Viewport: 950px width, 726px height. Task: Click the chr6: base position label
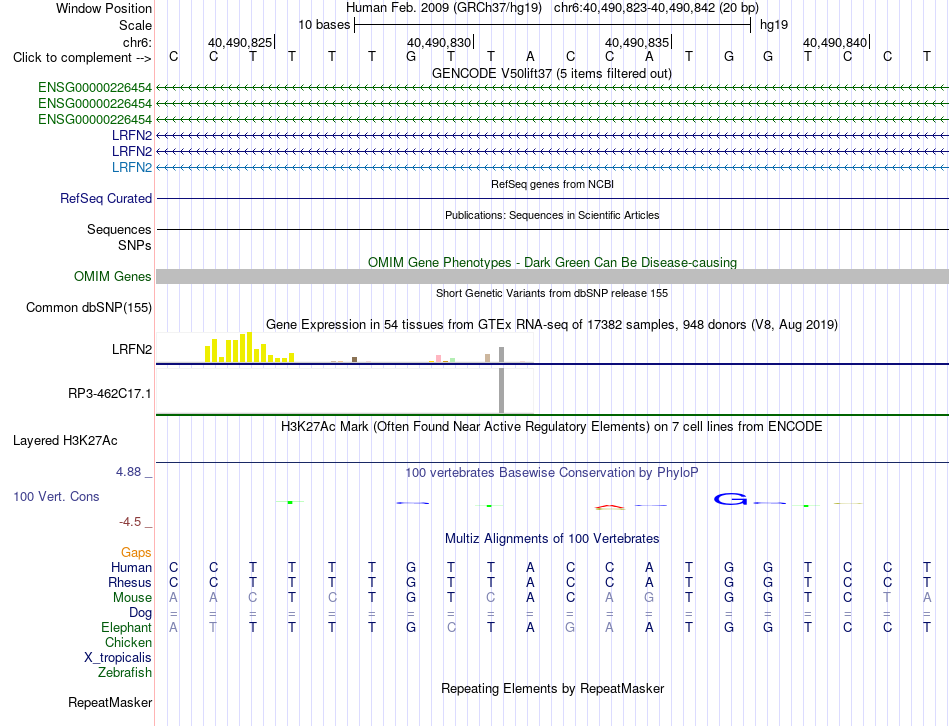137,42
